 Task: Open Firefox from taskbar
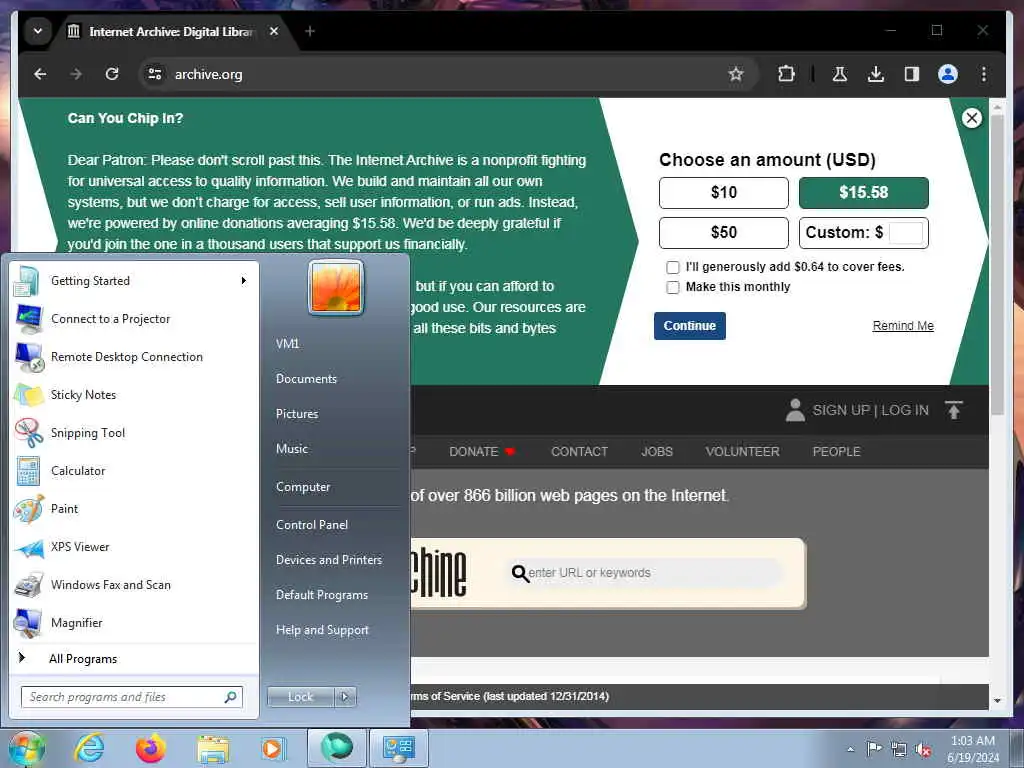pyautogui.click(x=150, y=748)
